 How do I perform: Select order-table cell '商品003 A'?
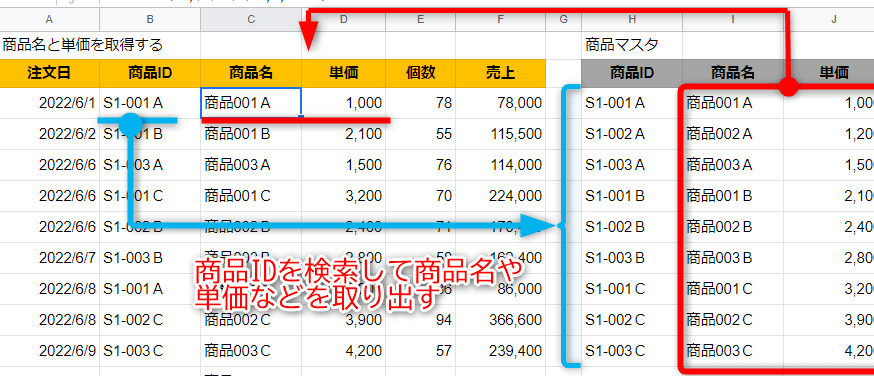(251, 165)
